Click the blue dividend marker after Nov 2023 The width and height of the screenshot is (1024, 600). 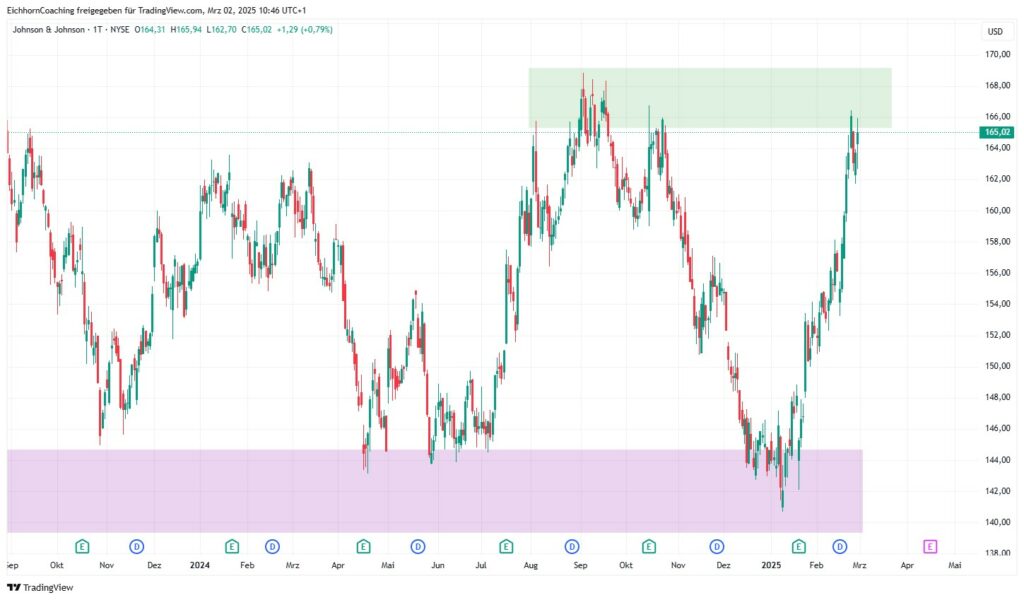pos(136,546)
